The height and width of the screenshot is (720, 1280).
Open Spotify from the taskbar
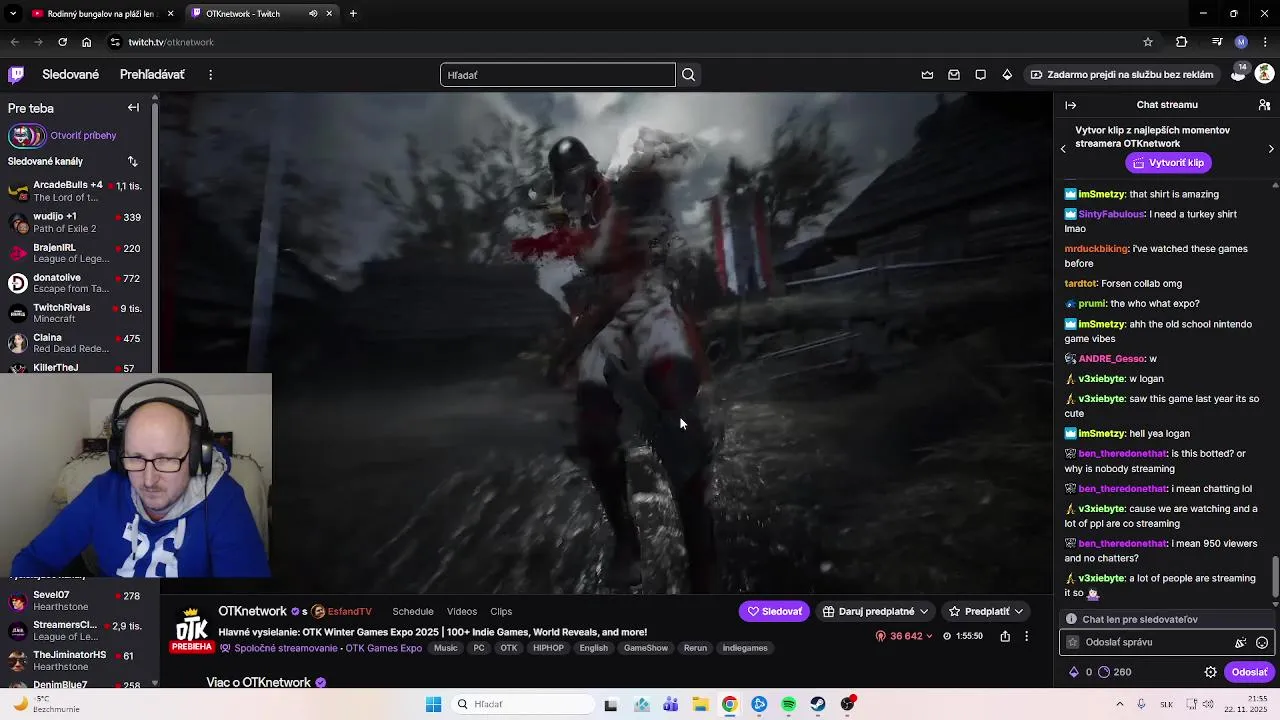click(789, 704)
